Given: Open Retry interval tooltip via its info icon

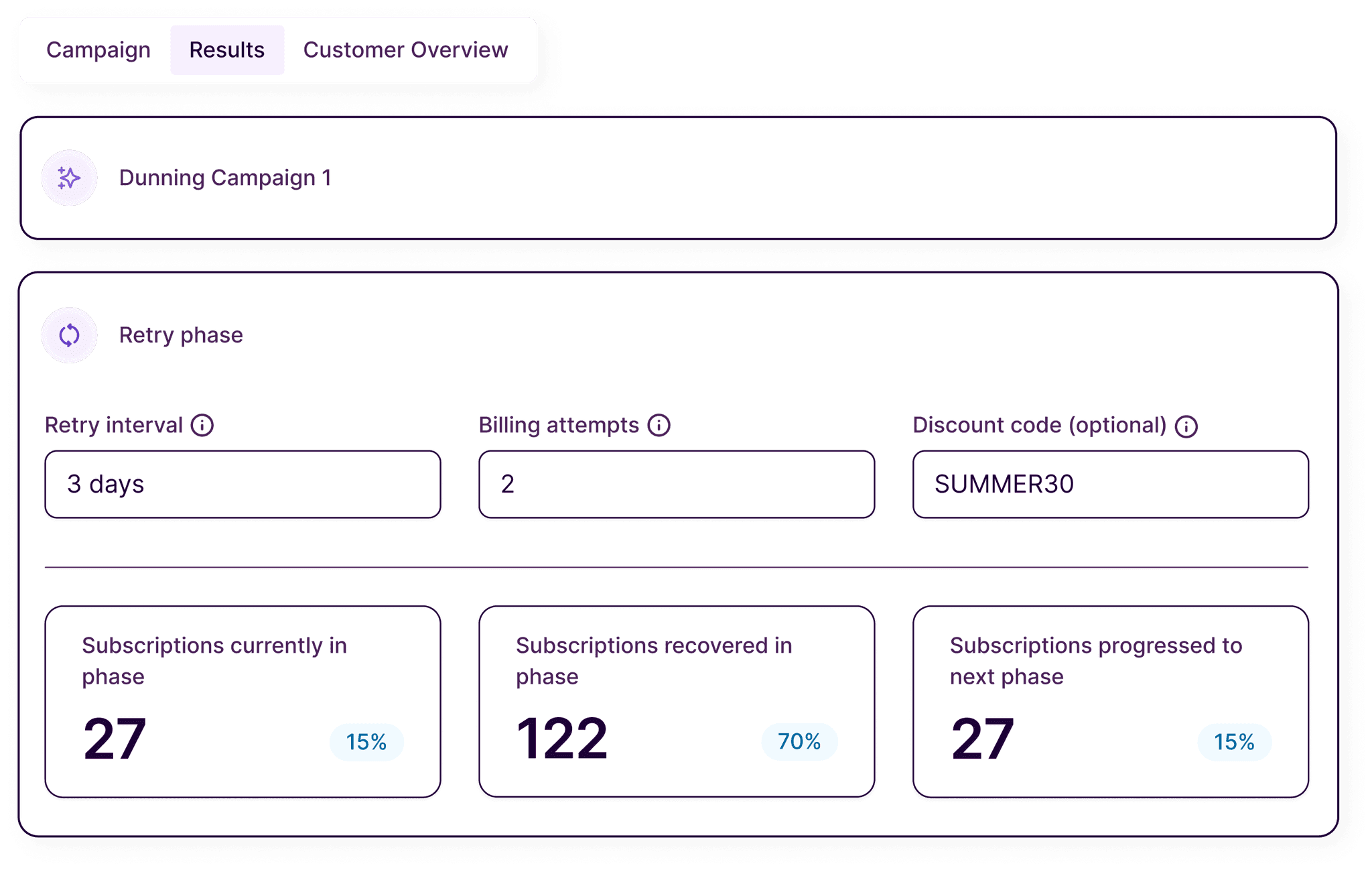Looking at the screenshot, I should coord(202,424).
